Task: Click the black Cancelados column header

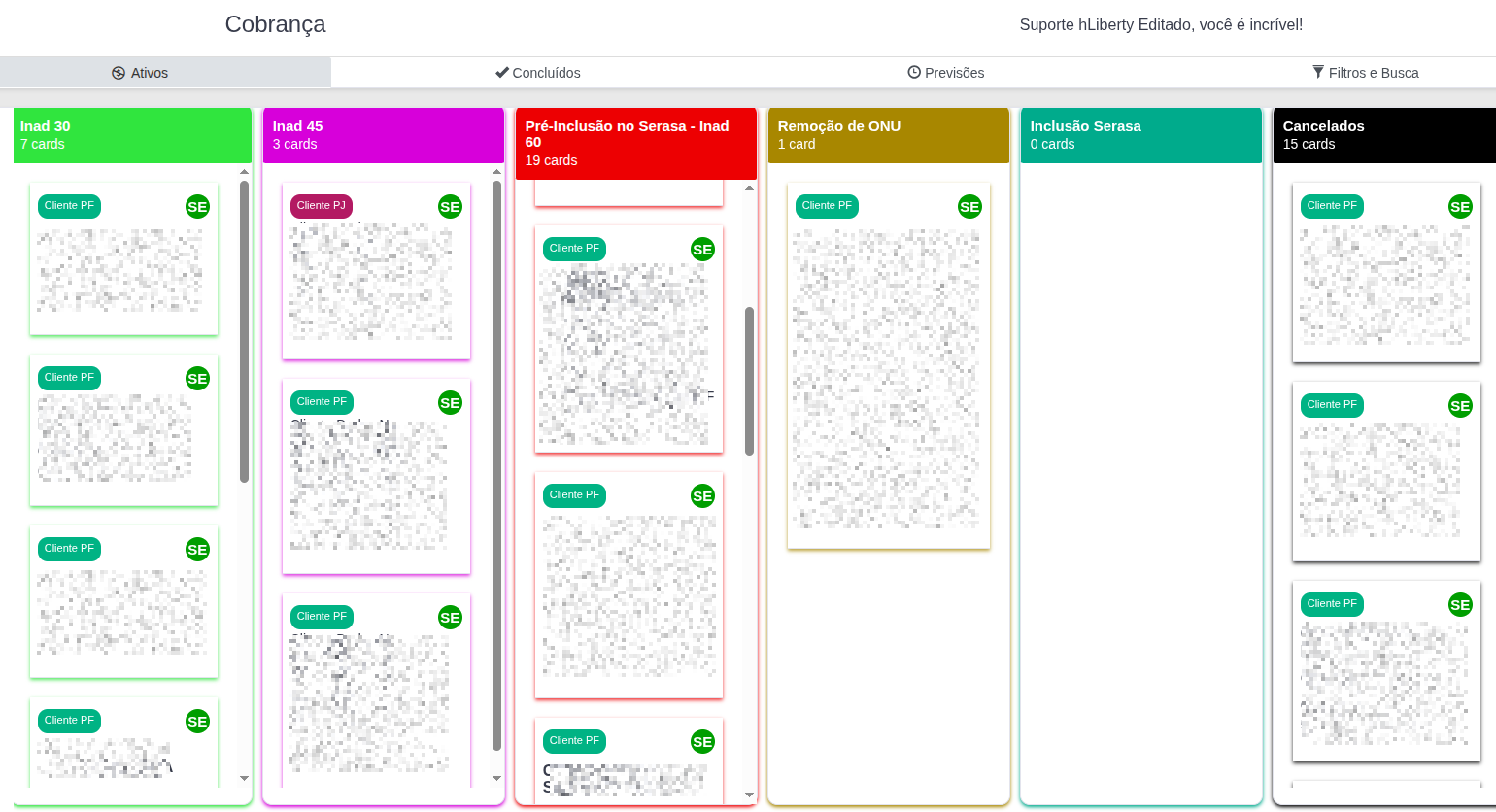Action: [x=1383, y=135]
